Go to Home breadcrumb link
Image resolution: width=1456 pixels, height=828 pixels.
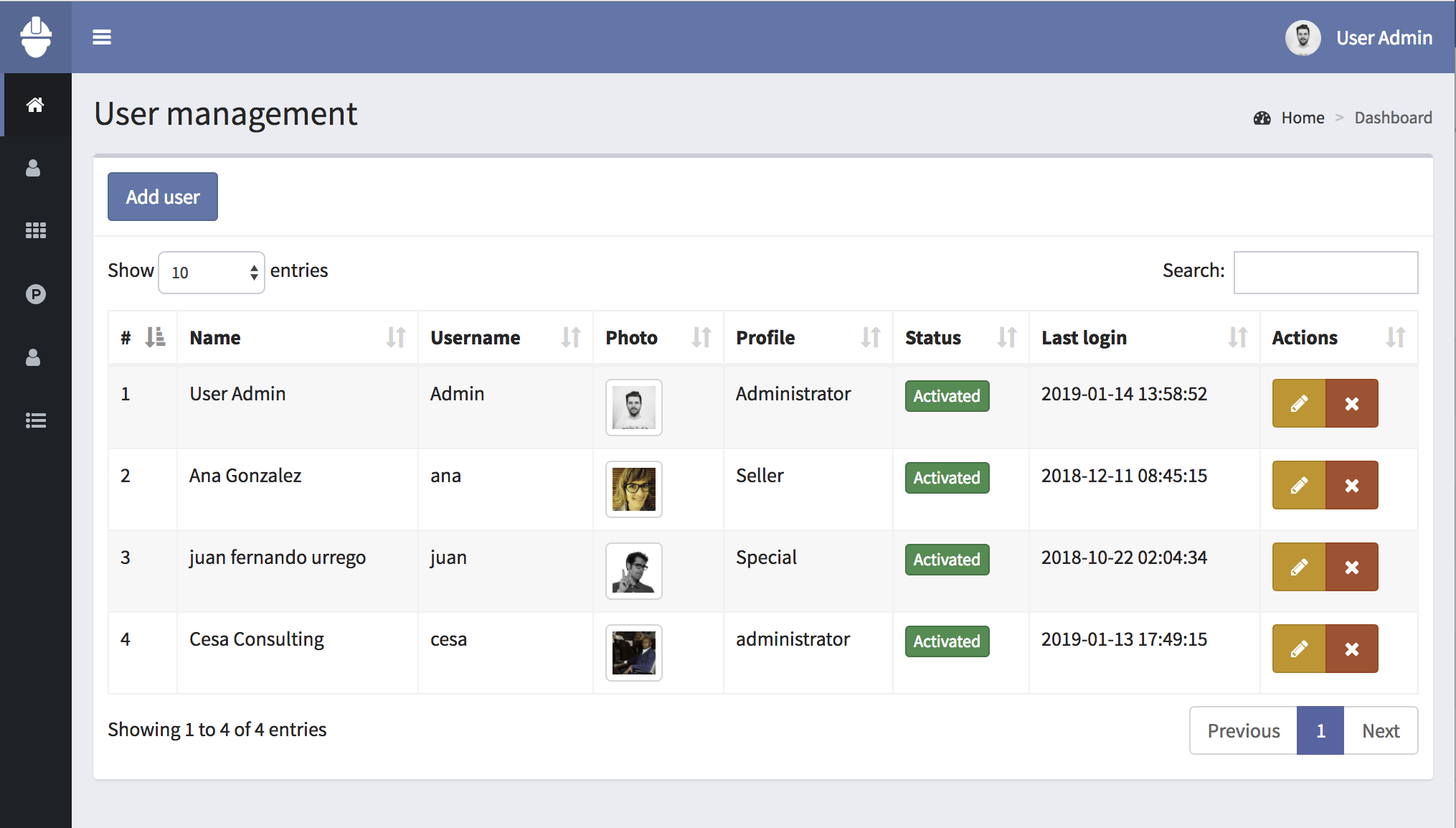pos(1303,118)
